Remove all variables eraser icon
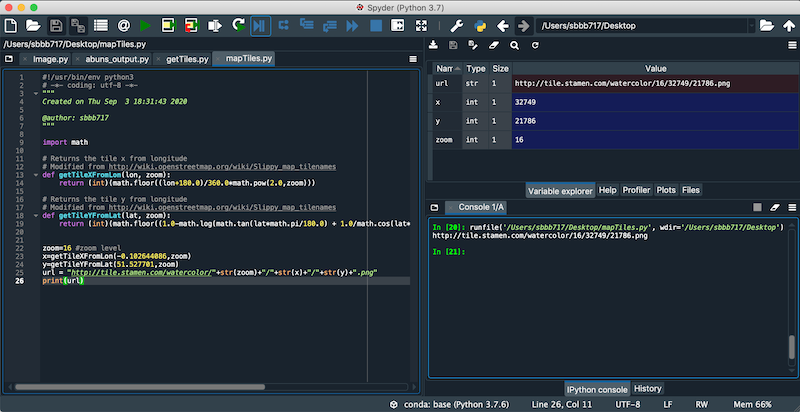This screenshot has height=412, width=800. (493, 45)
